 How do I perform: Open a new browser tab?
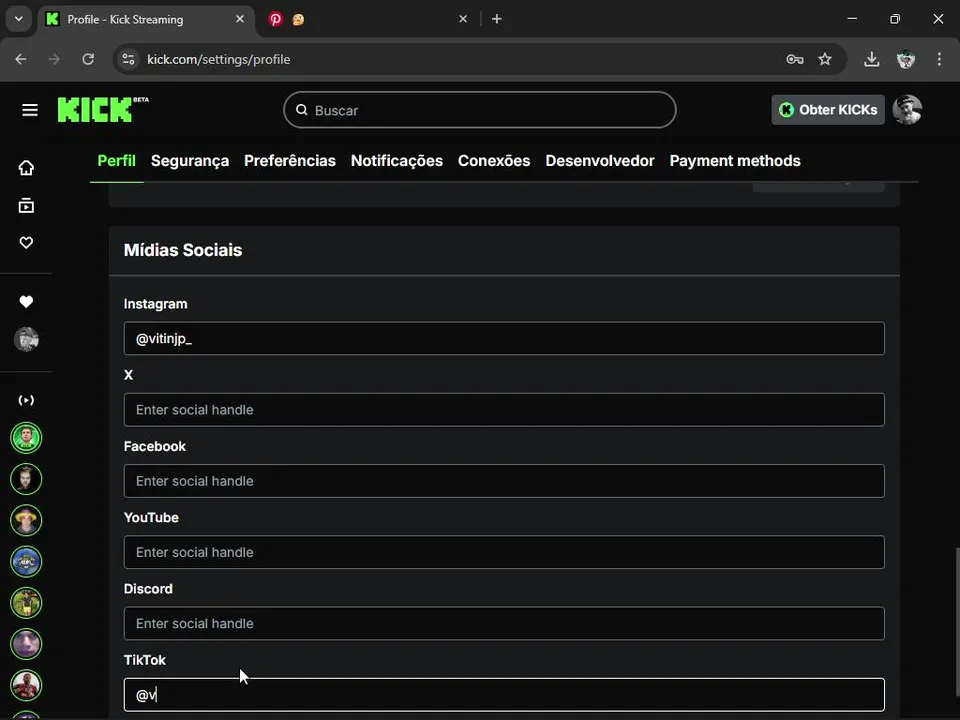(x=497, y=19)
